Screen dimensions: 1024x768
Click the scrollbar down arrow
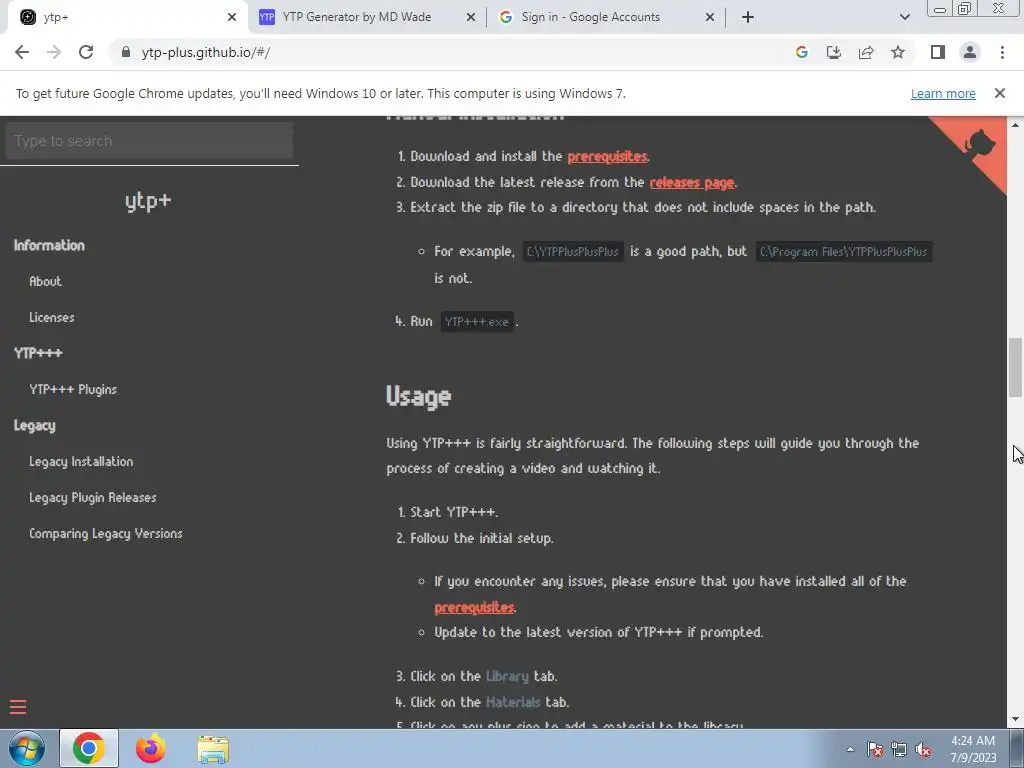coord(1015,720)
